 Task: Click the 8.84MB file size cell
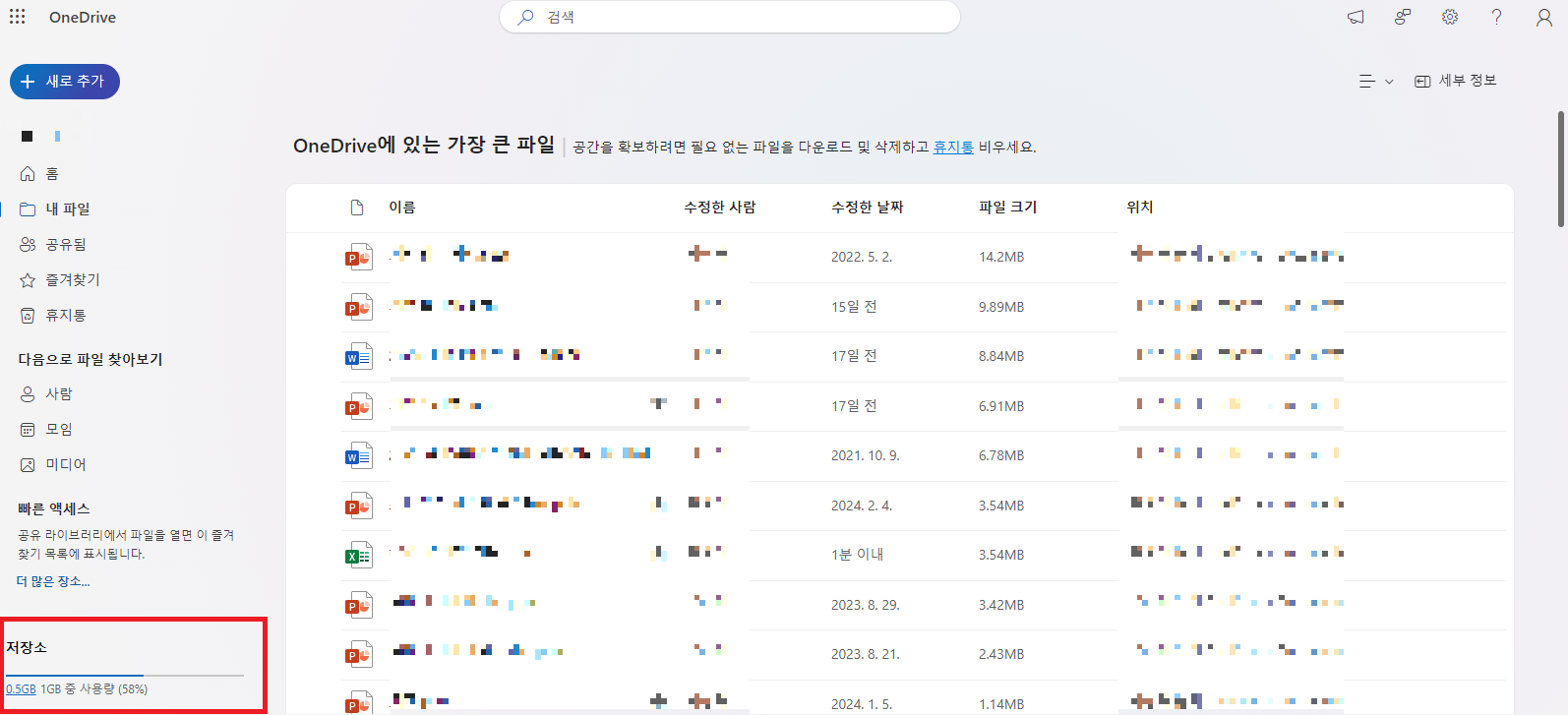(x=1001, y=356)
